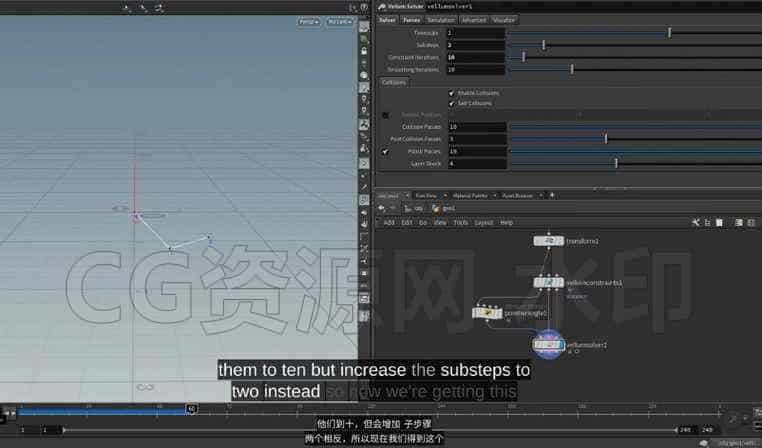The width and height of the screenshot is (762, 448).
Task: Select the vellumconstraints1 node
Action: (549, 282)
